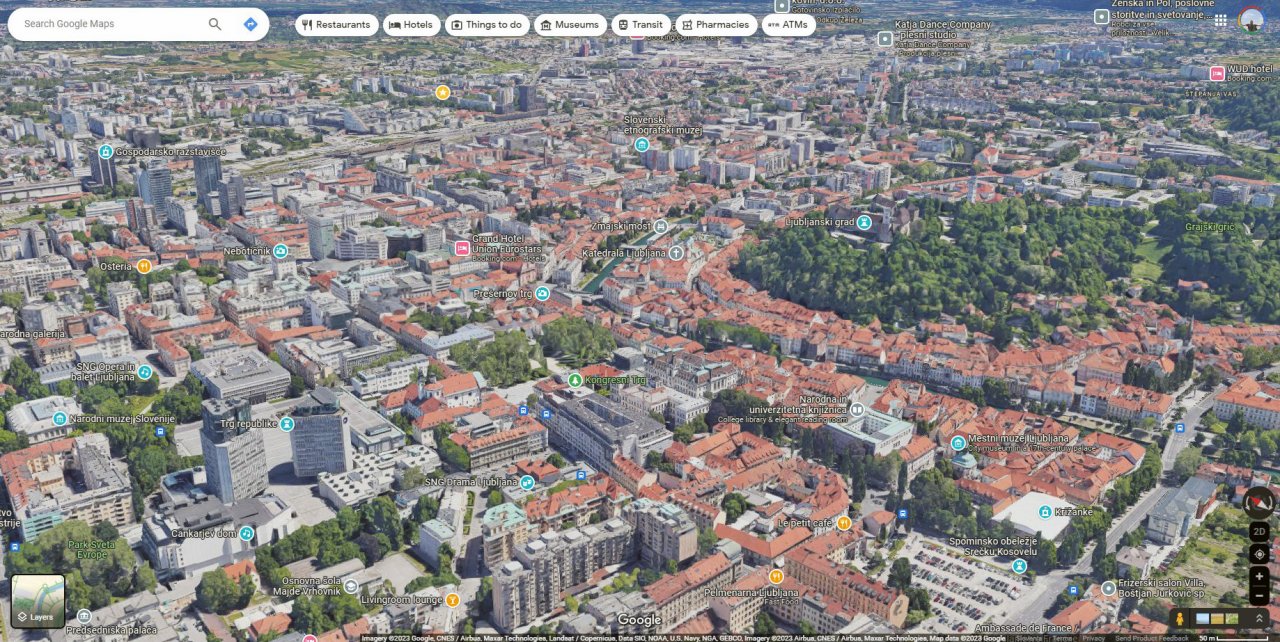Open the Google account avatar
Viewport: 1280px width, 642px height.
click(x=1250, y=20)
